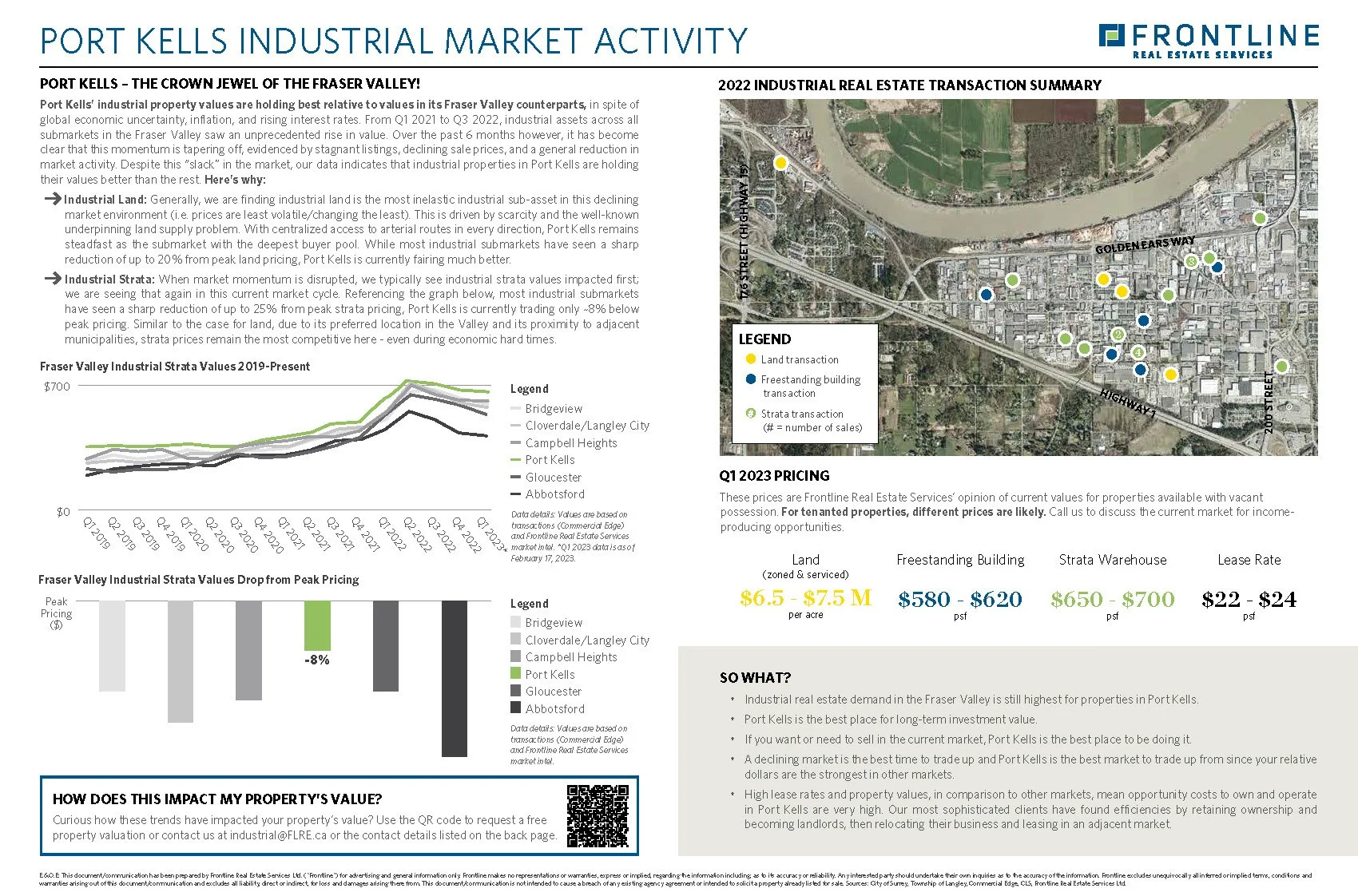Click the '176 STREET (HIGHWAY 15)' map label
The image size is (1358, 896).
pos(745,232)
